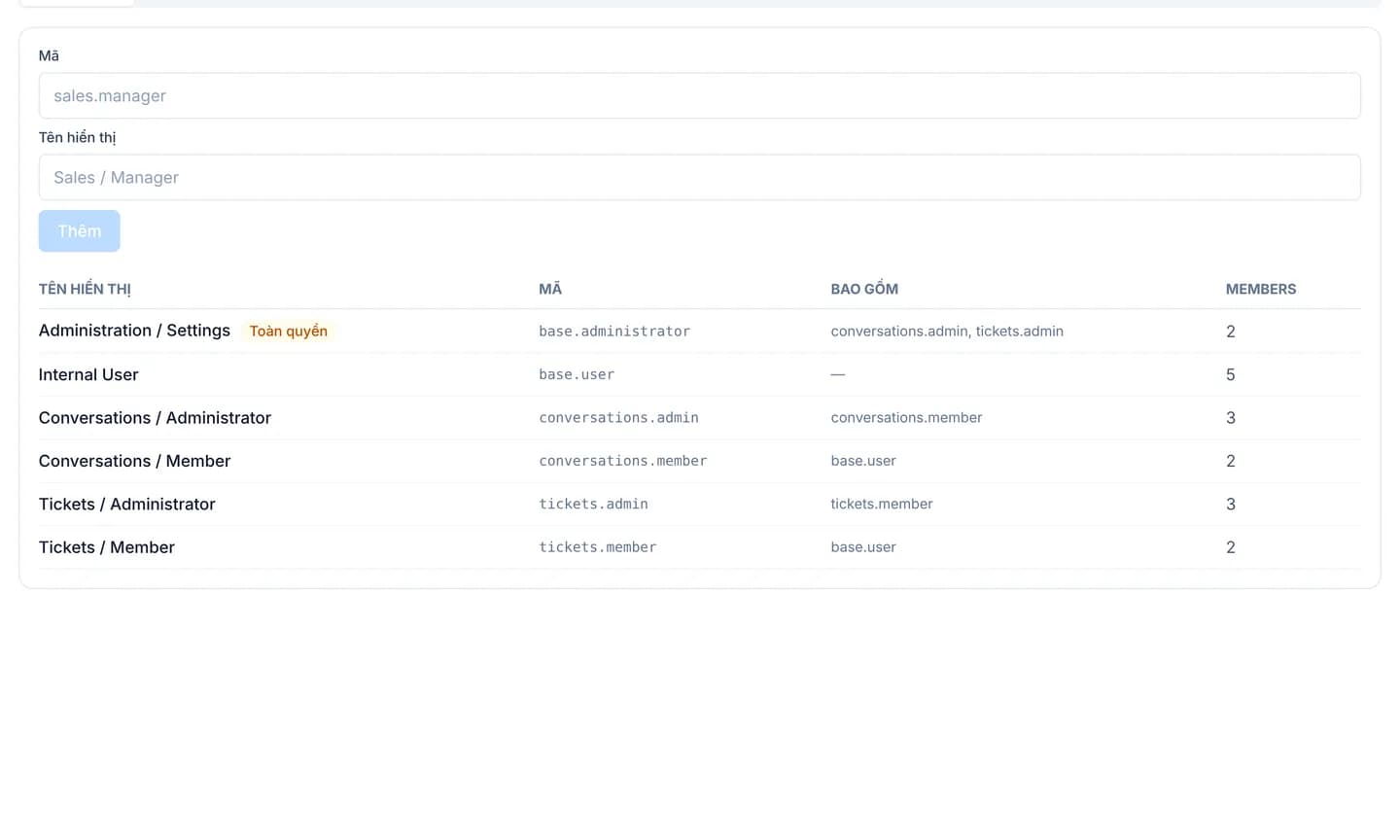This screenshot has height=840, width=1400.
Task: Click the tickets.admin code in the Mã column
Action: point(593,504)
